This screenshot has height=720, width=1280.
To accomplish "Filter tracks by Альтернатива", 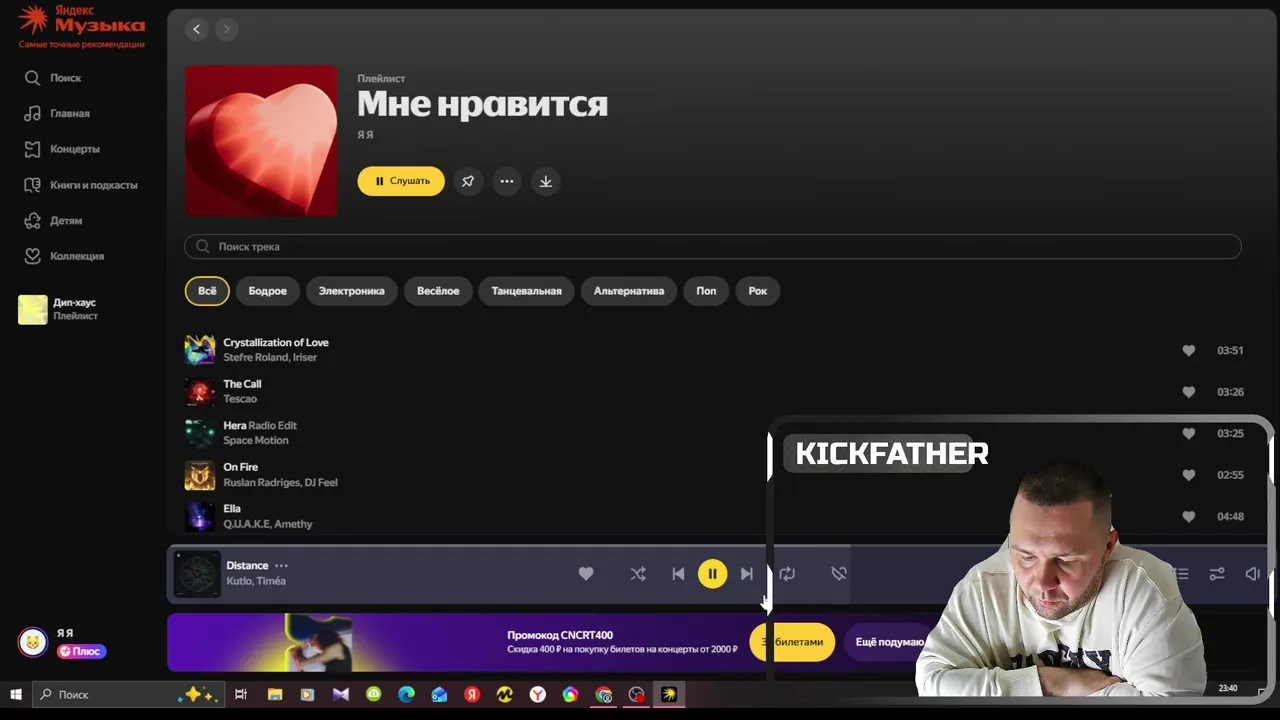I will [x=629, y=291].
